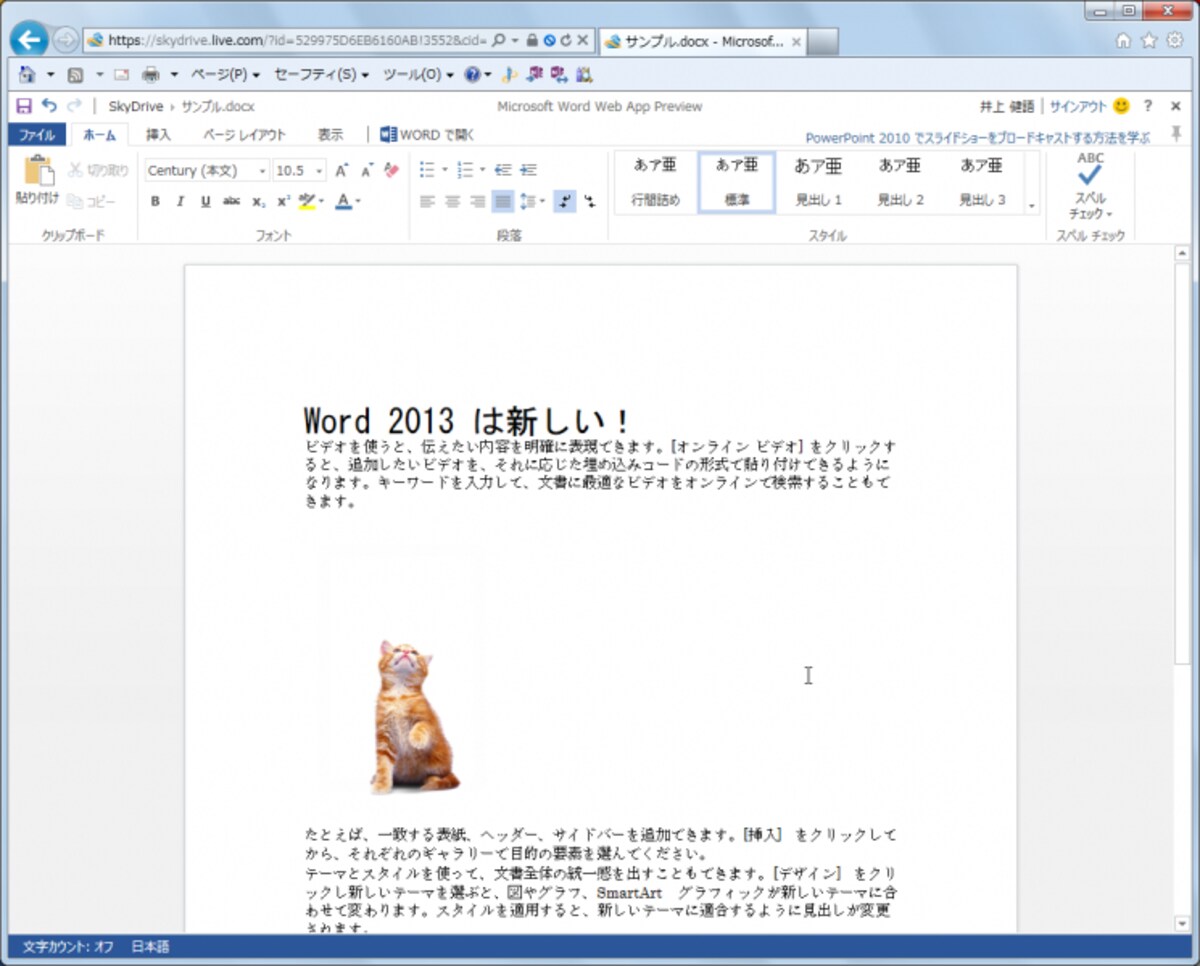Align text left
The width and height of the screenshot is (1200, 966).
tap(427, 201)
